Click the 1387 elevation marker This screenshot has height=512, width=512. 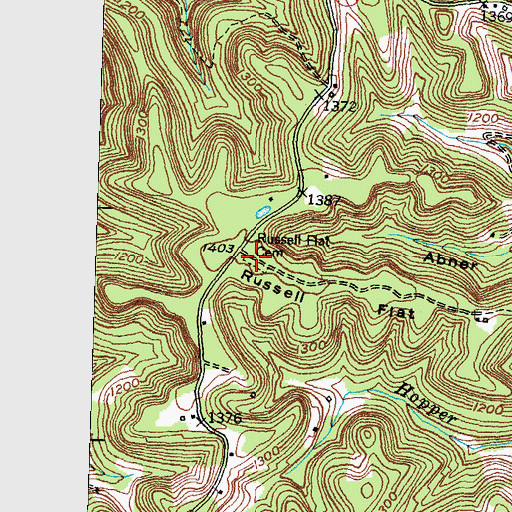point(323,201)
